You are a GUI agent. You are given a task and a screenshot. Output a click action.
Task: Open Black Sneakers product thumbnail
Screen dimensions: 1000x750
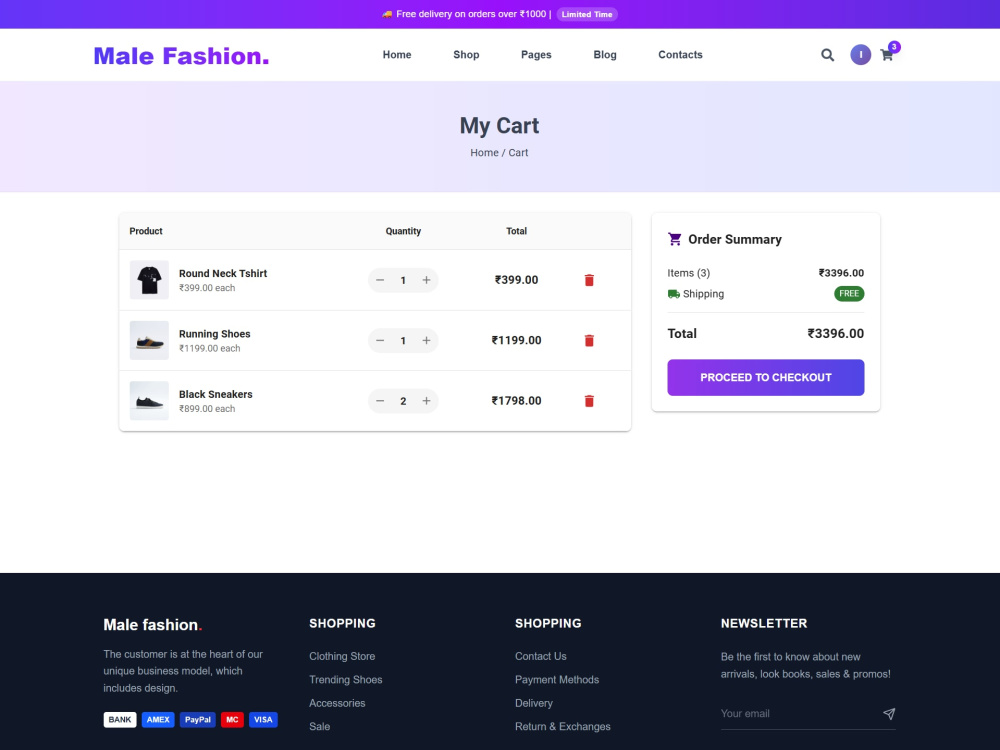click(149, 401)
